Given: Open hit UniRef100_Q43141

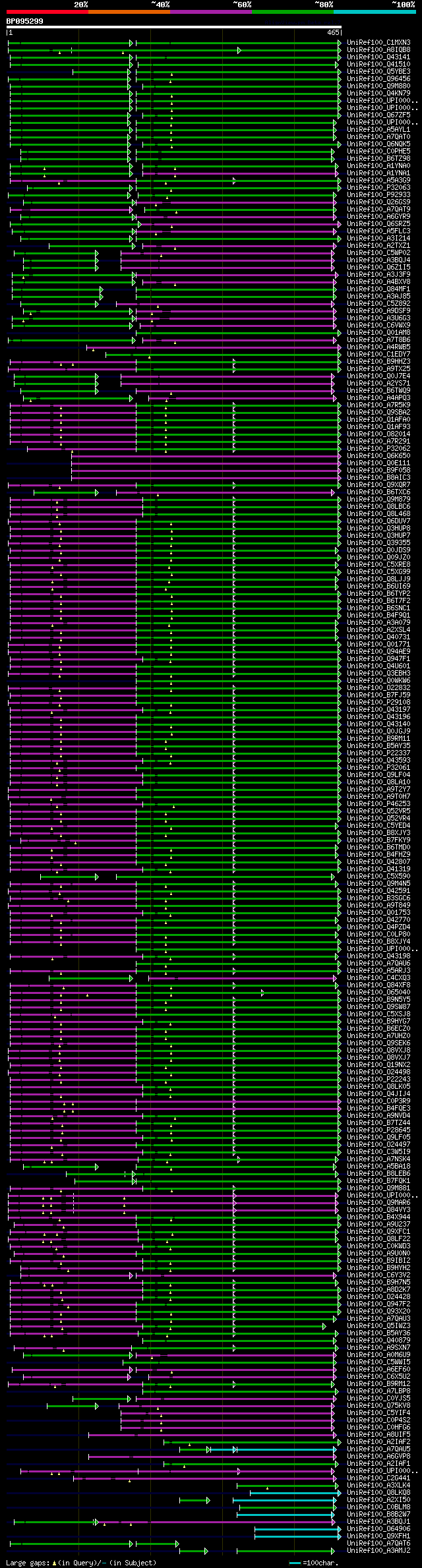Looking at the screenshot, I should pos(378,57).
